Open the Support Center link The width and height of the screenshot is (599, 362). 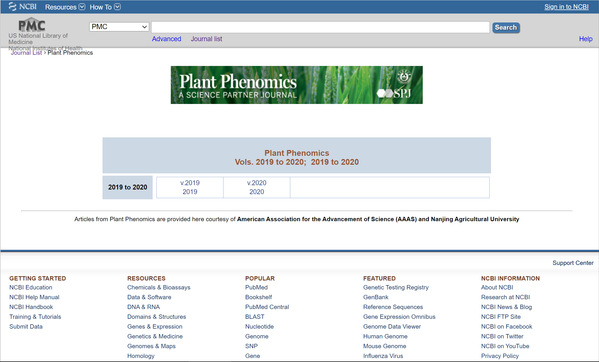point(573,263)
